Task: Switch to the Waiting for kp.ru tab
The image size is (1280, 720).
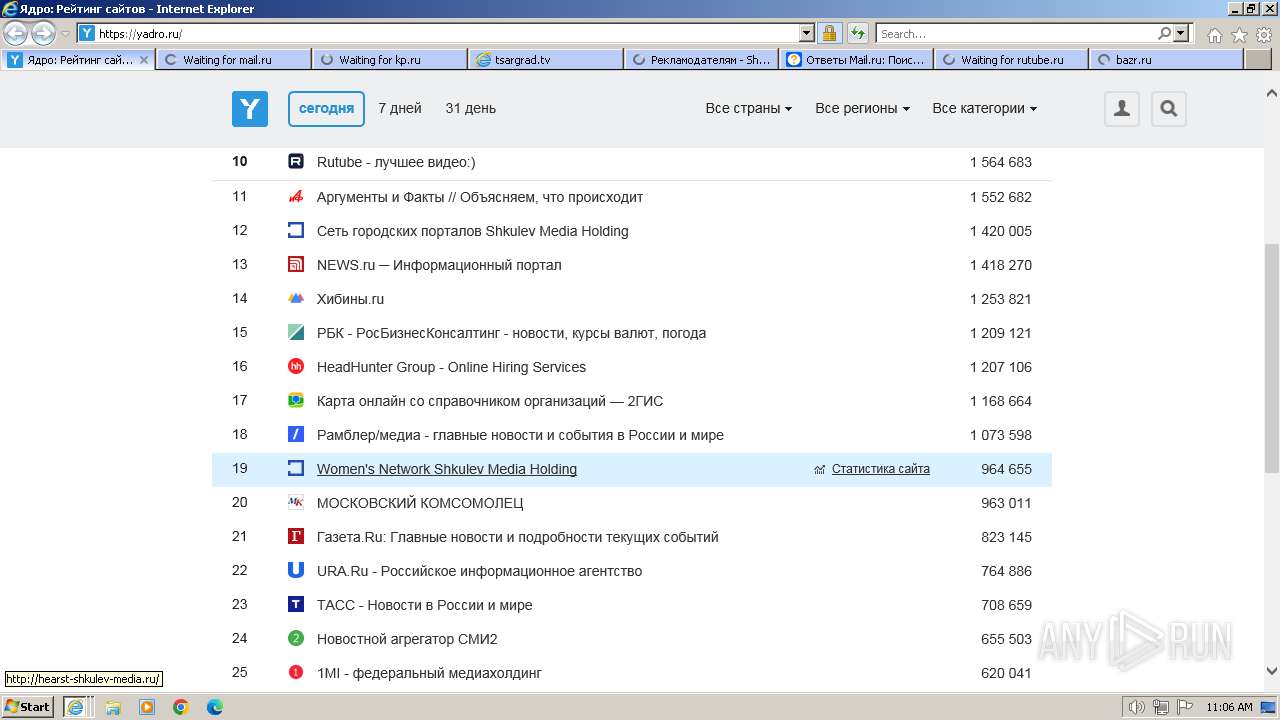Action: [390, 60]
